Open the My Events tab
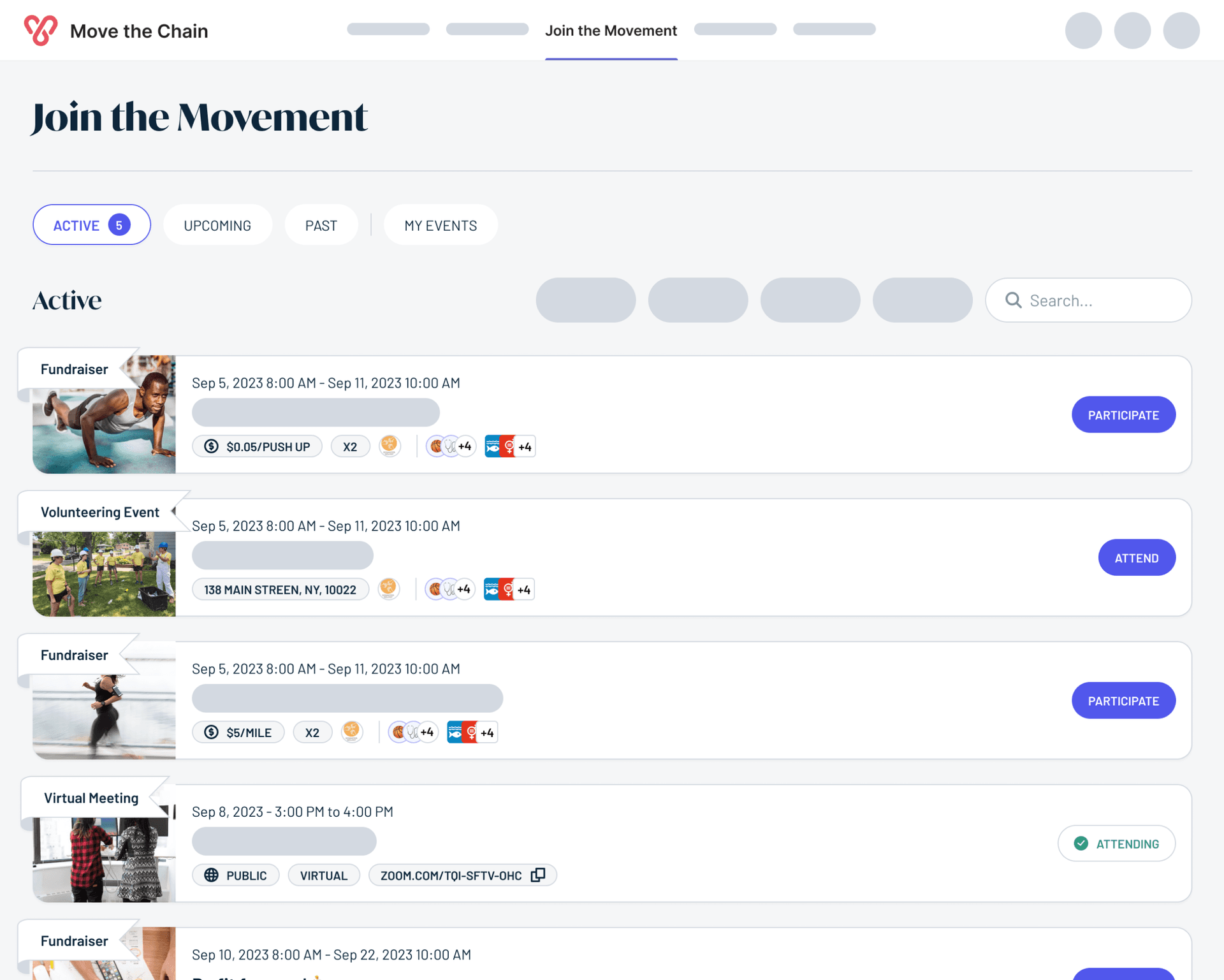This screenshot has height=980, width=1224. (441, 225)
